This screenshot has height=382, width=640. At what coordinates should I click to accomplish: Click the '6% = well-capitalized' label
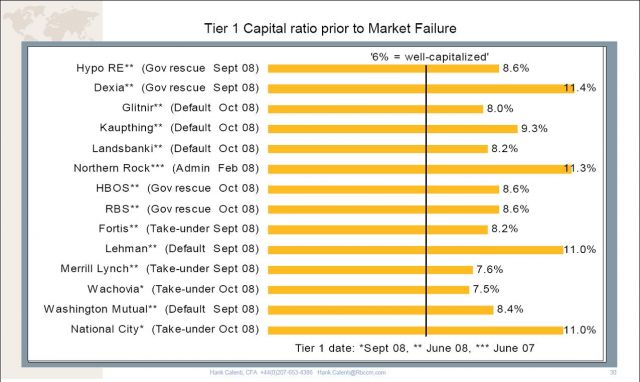(429, 57)
